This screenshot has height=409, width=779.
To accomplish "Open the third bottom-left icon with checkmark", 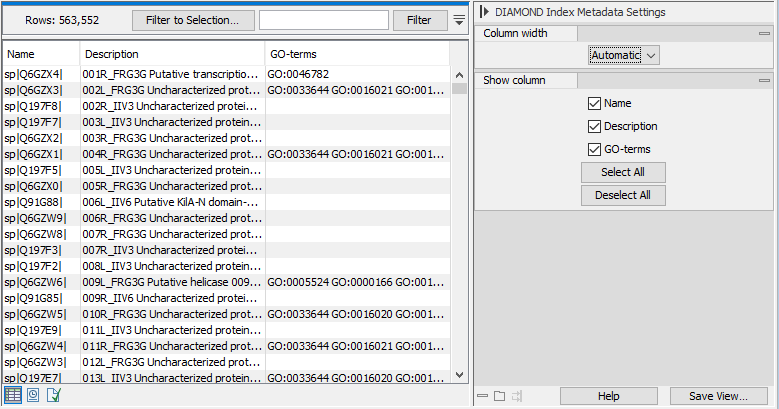I will (x=53, y=396).
